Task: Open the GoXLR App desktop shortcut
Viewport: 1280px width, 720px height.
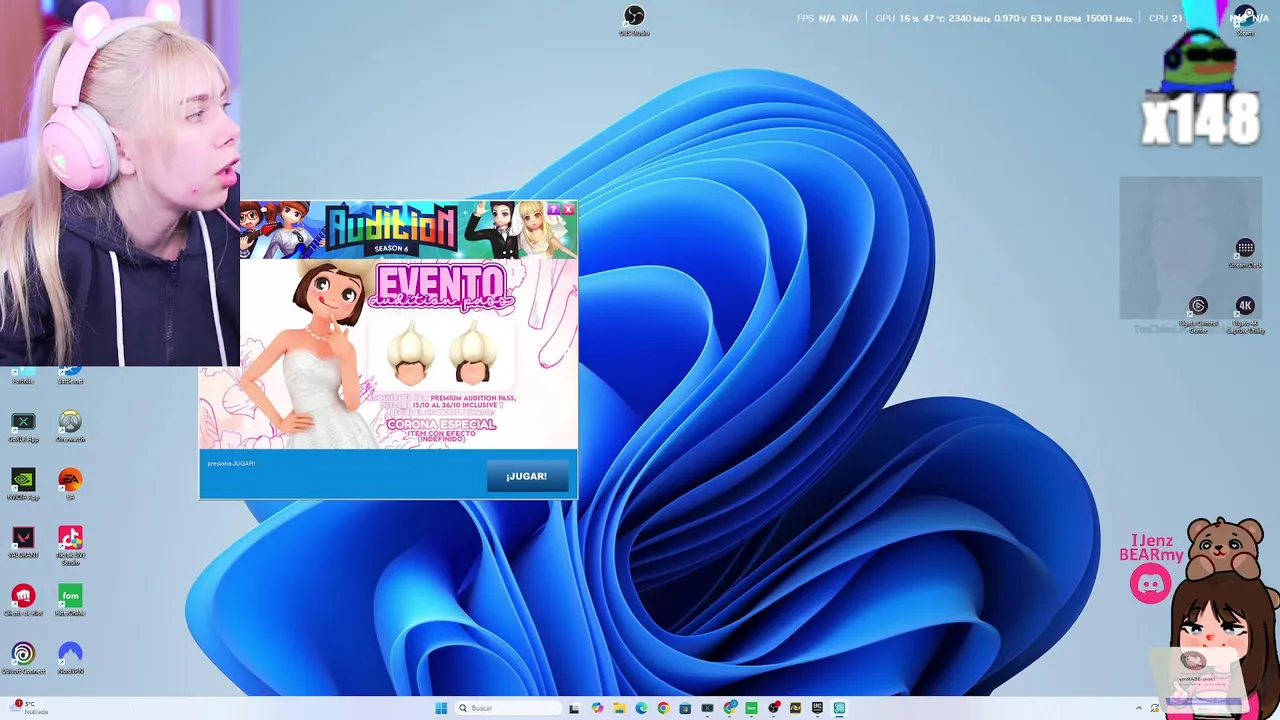Action: coord(23,427)
